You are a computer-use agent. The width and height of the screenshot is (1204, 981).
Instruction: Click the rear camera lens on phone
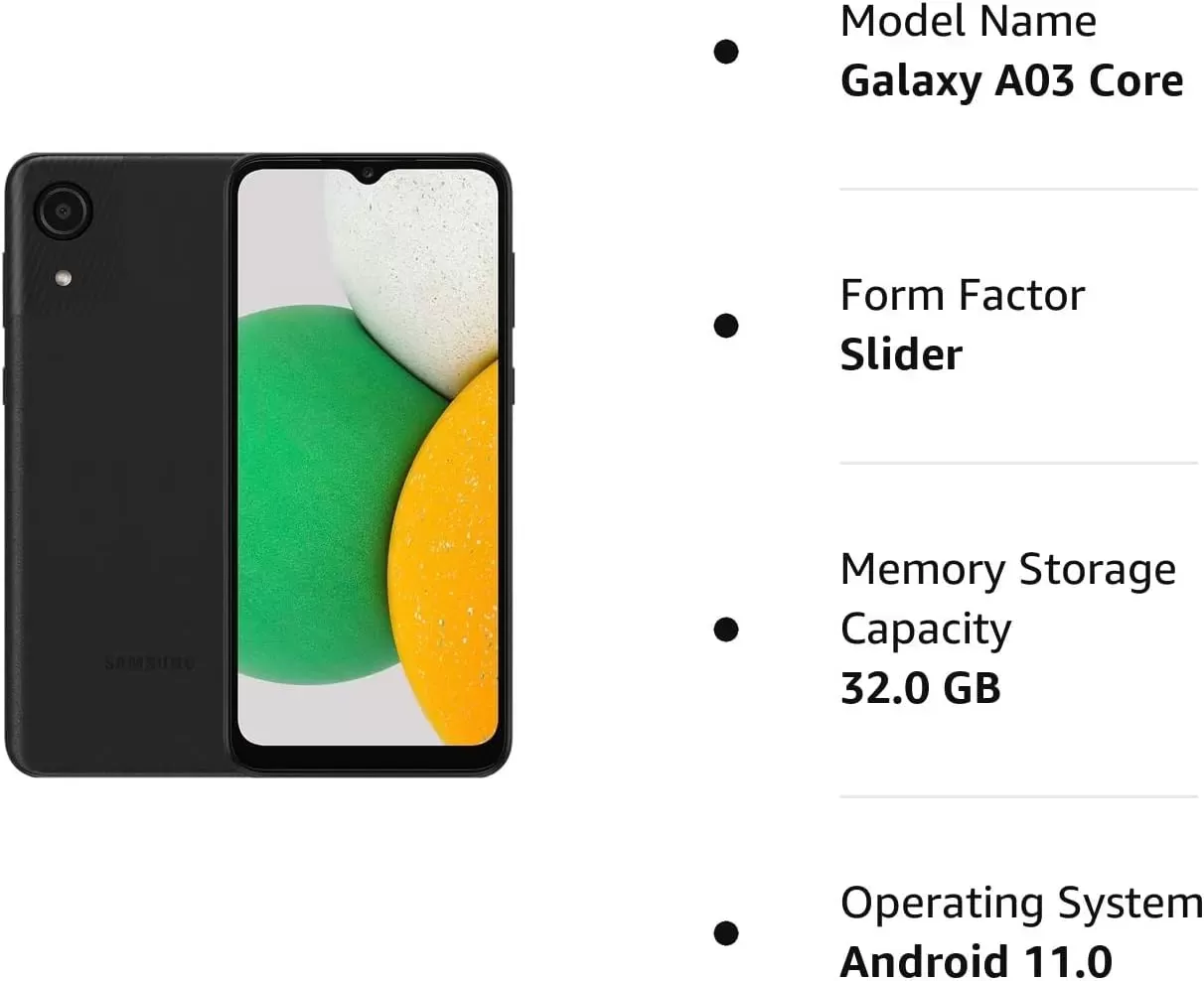coord(63,210)
